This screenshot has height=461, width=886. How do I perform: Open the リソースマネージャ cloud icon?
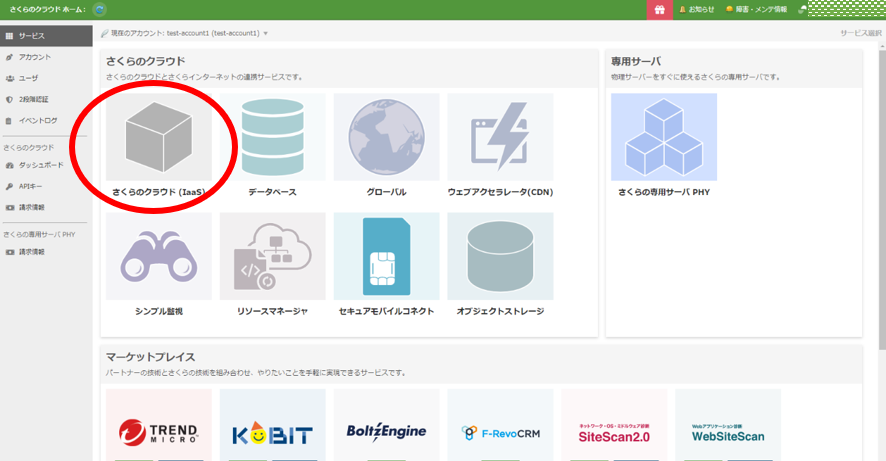[272, 256]
